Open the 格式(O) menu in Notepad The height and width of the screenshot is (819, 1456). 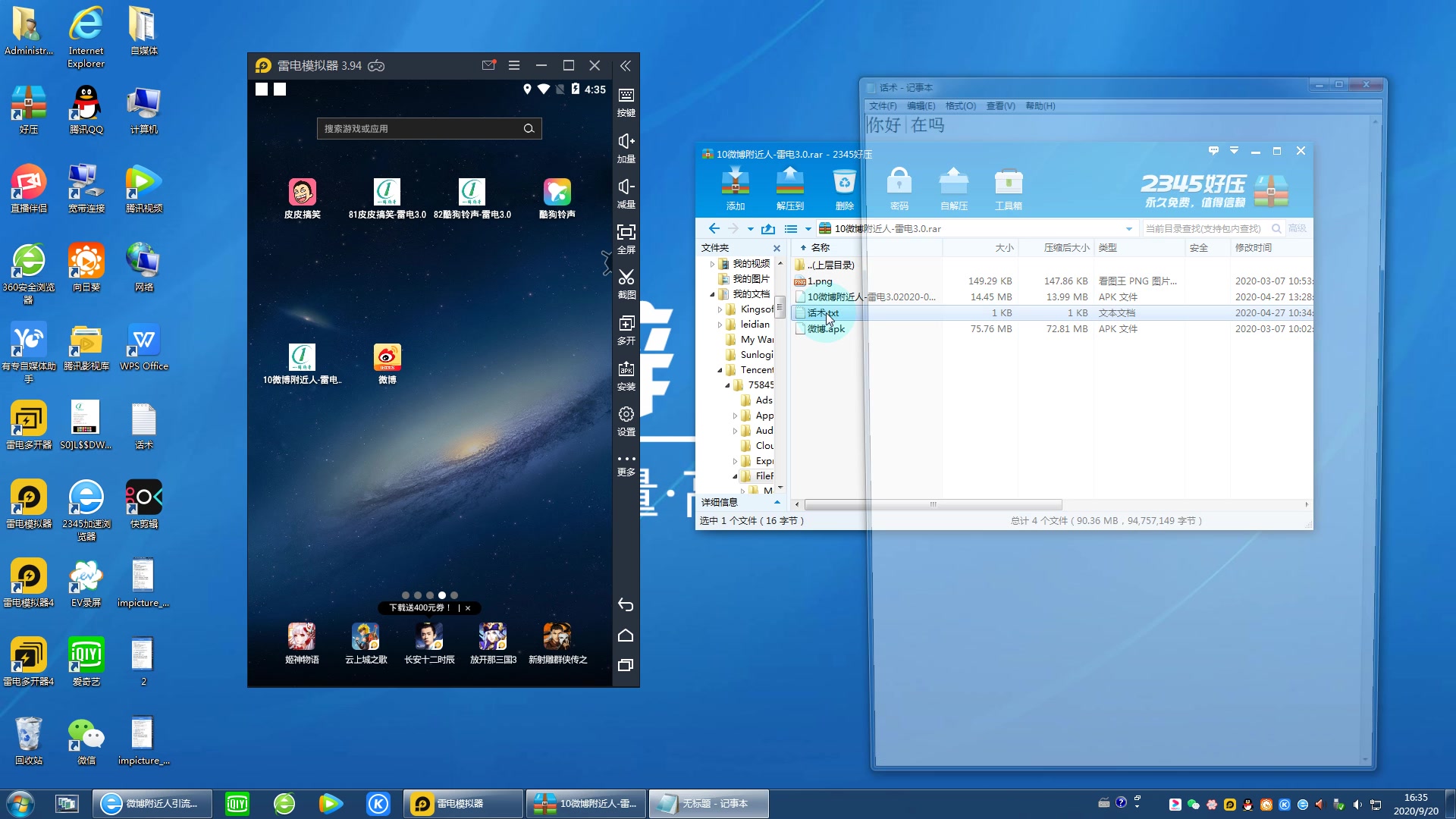[x=961, y=106]
